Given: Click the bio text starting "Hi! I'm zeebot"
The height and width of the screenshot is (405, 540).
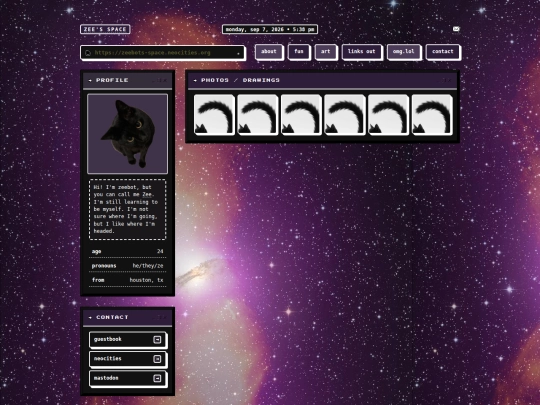Looking at the screenshot, I should 127,209.
